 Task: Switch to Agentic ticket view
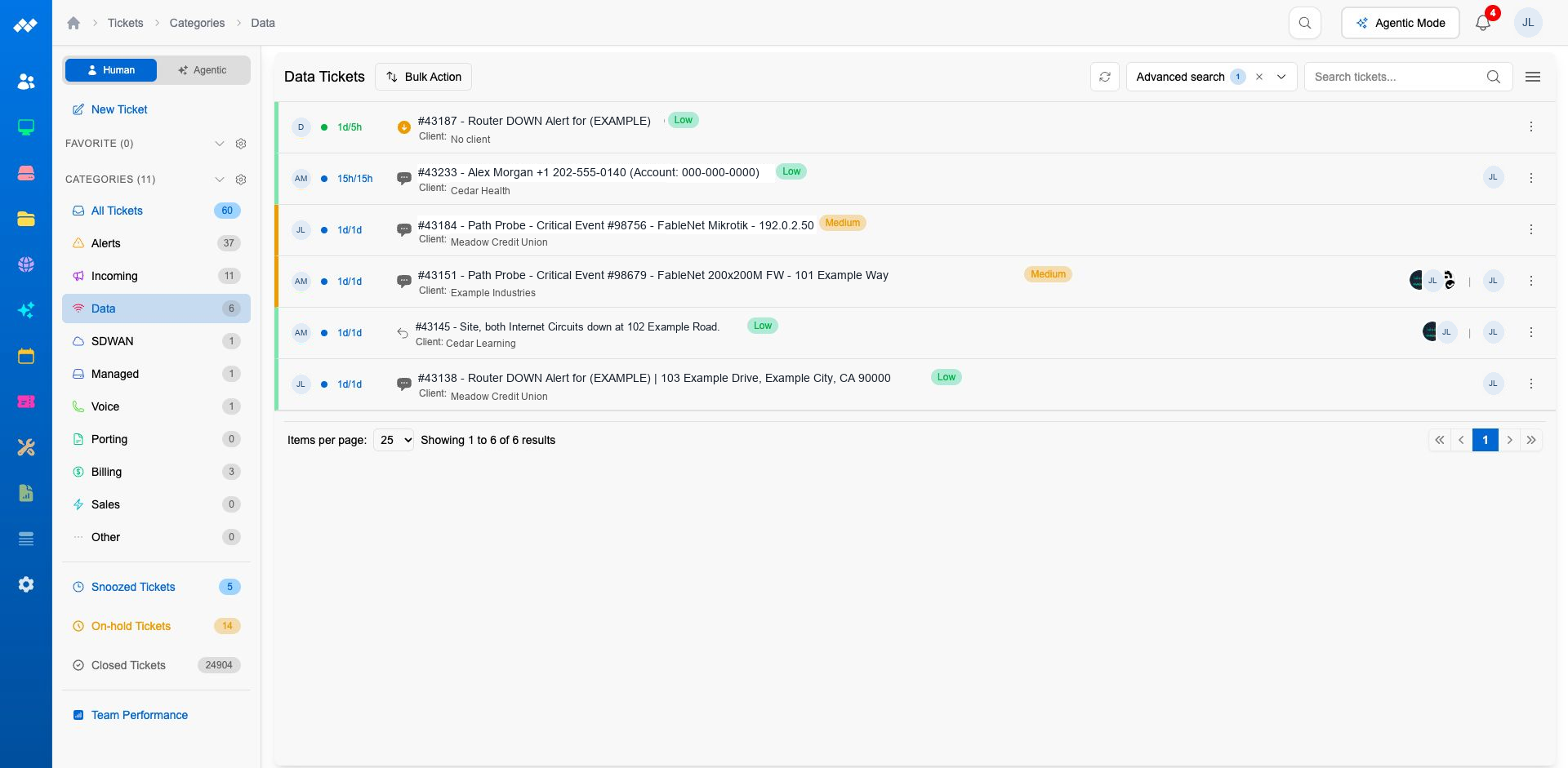[x=203, y=70]
